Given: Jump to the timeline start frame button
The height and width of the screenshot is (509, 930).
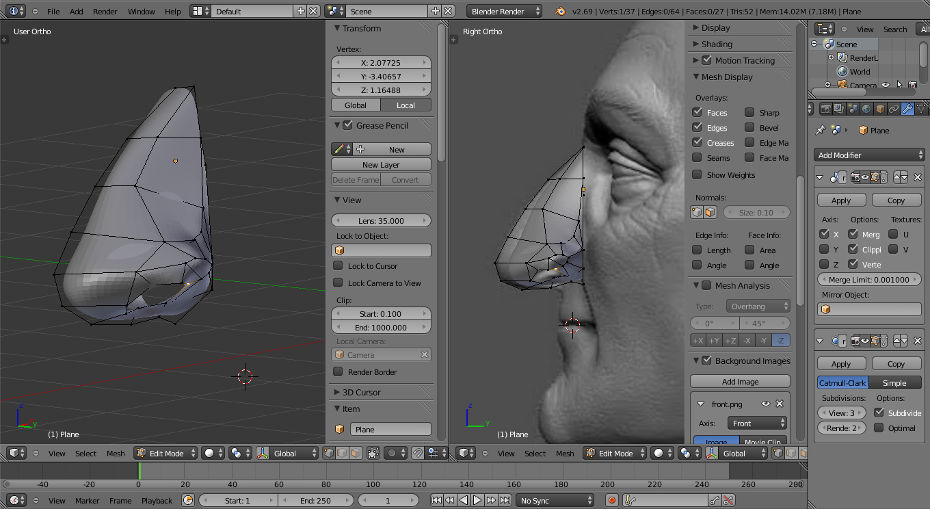Looking at the screenshot, I should click(437, 501).
